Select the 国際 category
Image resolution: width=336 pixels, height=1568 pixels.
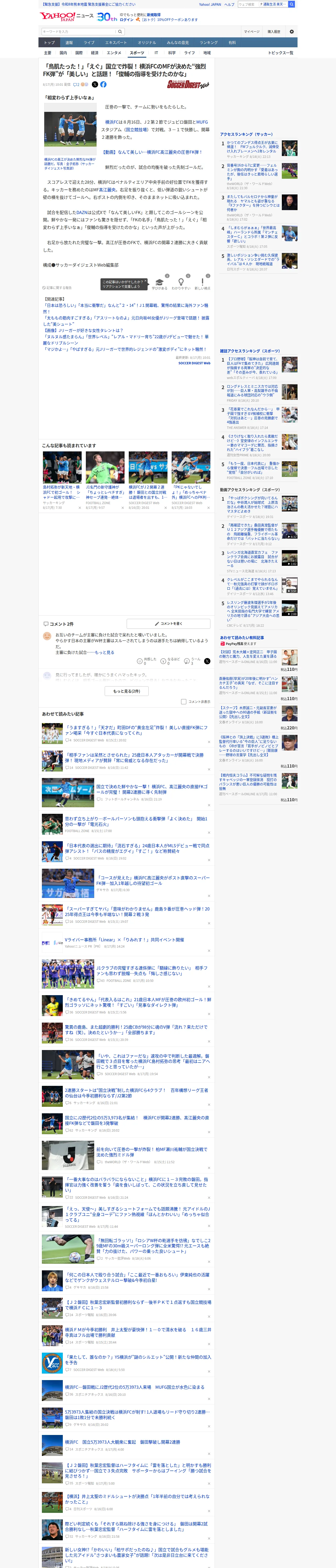tap(79, 53)
